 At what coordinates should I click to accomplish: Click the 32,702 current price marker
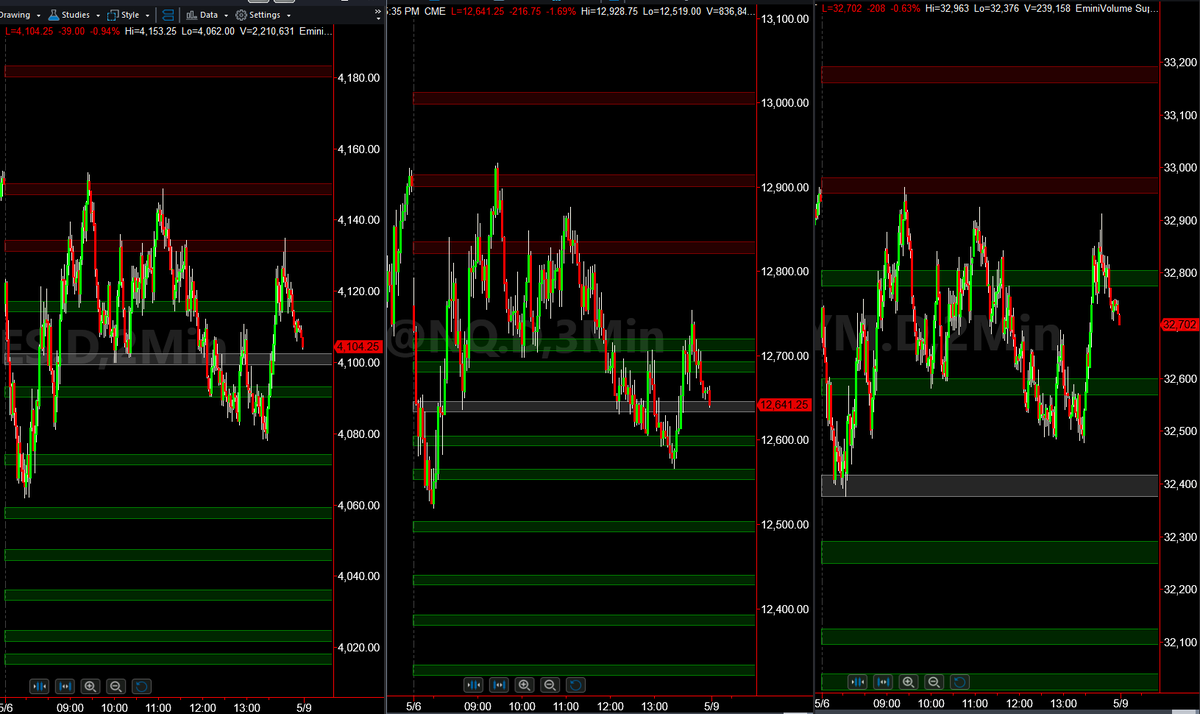(1180, 324)
